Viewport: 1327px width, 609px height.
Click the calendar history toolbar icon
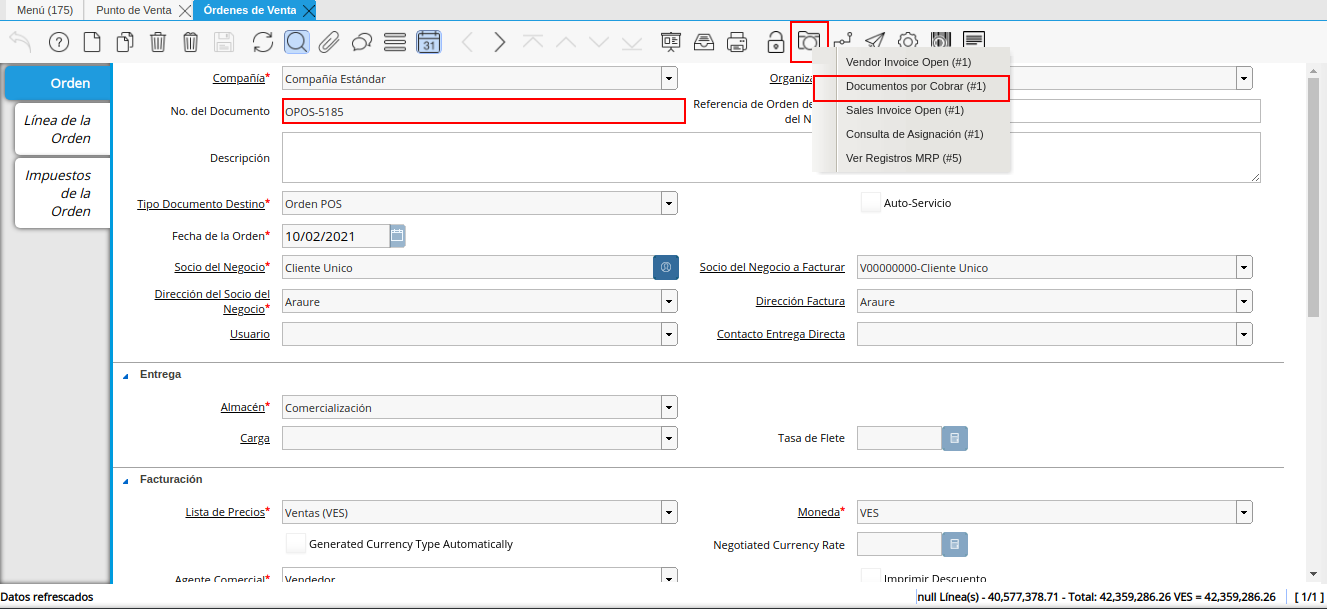click(x=428, y=42)
